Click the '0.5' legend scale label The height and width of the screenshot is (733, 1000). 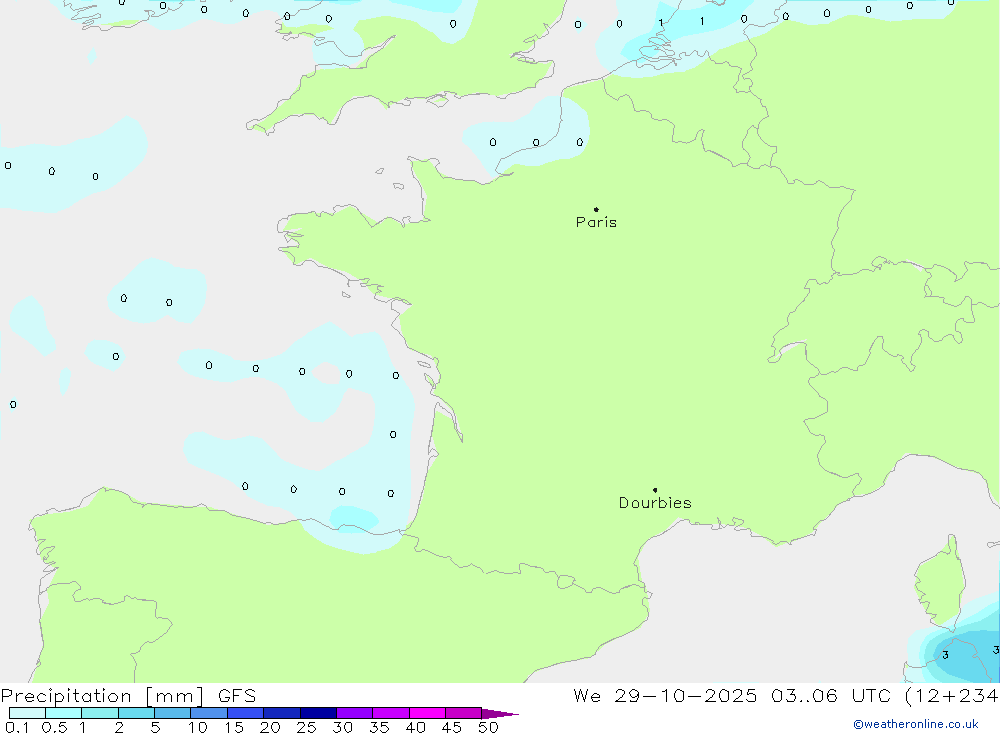54,727
